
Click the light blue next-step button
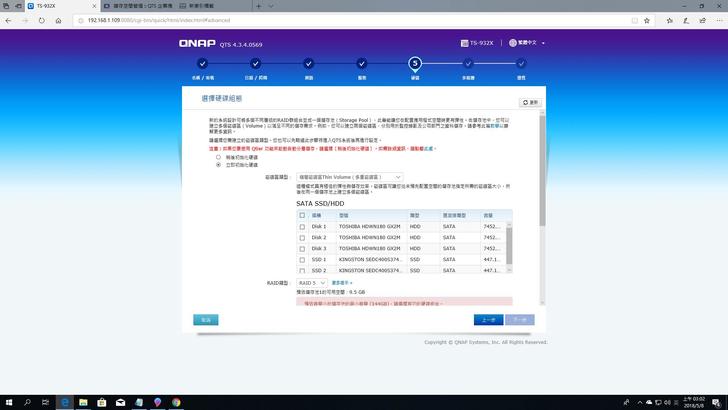point(520,319)
